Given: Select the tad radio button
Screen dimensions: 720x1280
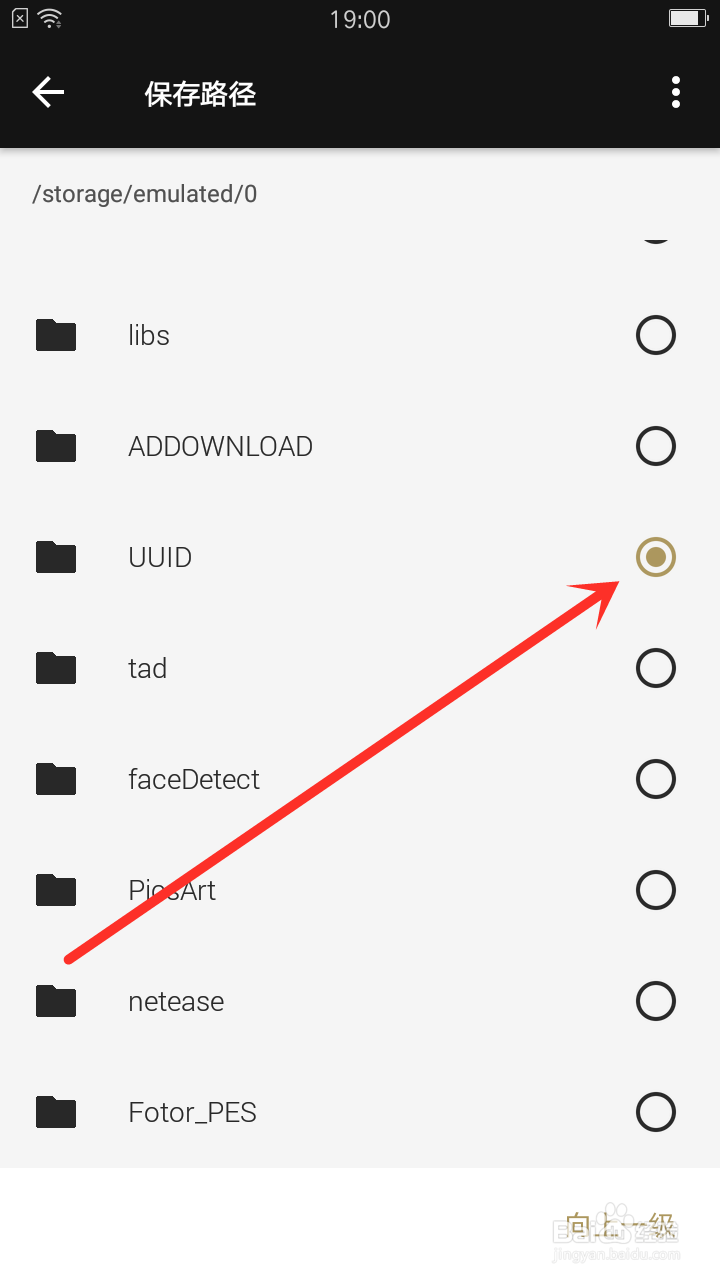Looking at the screenshot, I should [x=656, y=668].
